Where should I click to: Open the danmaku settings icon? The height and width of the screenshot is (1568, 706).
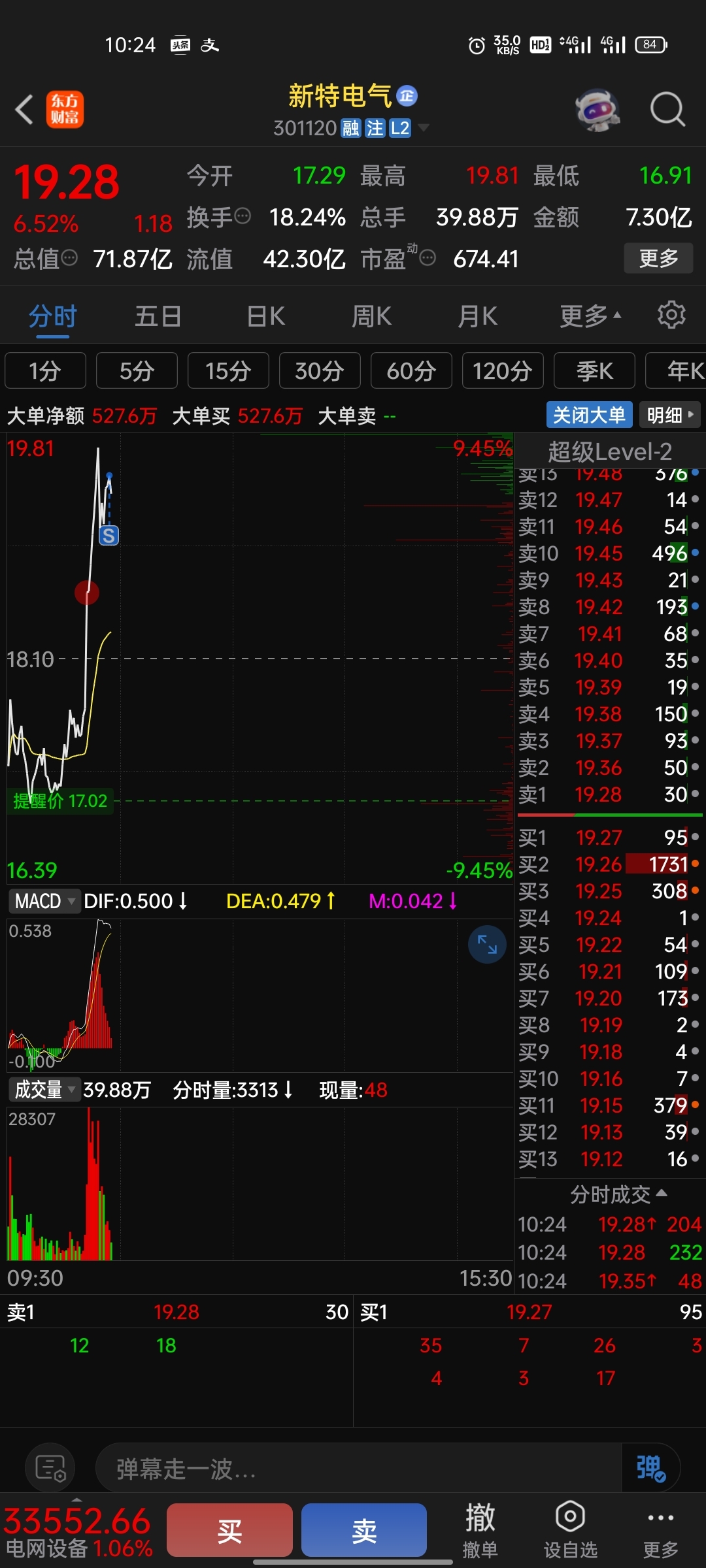pyautogui.click(x=50, y=1468)
